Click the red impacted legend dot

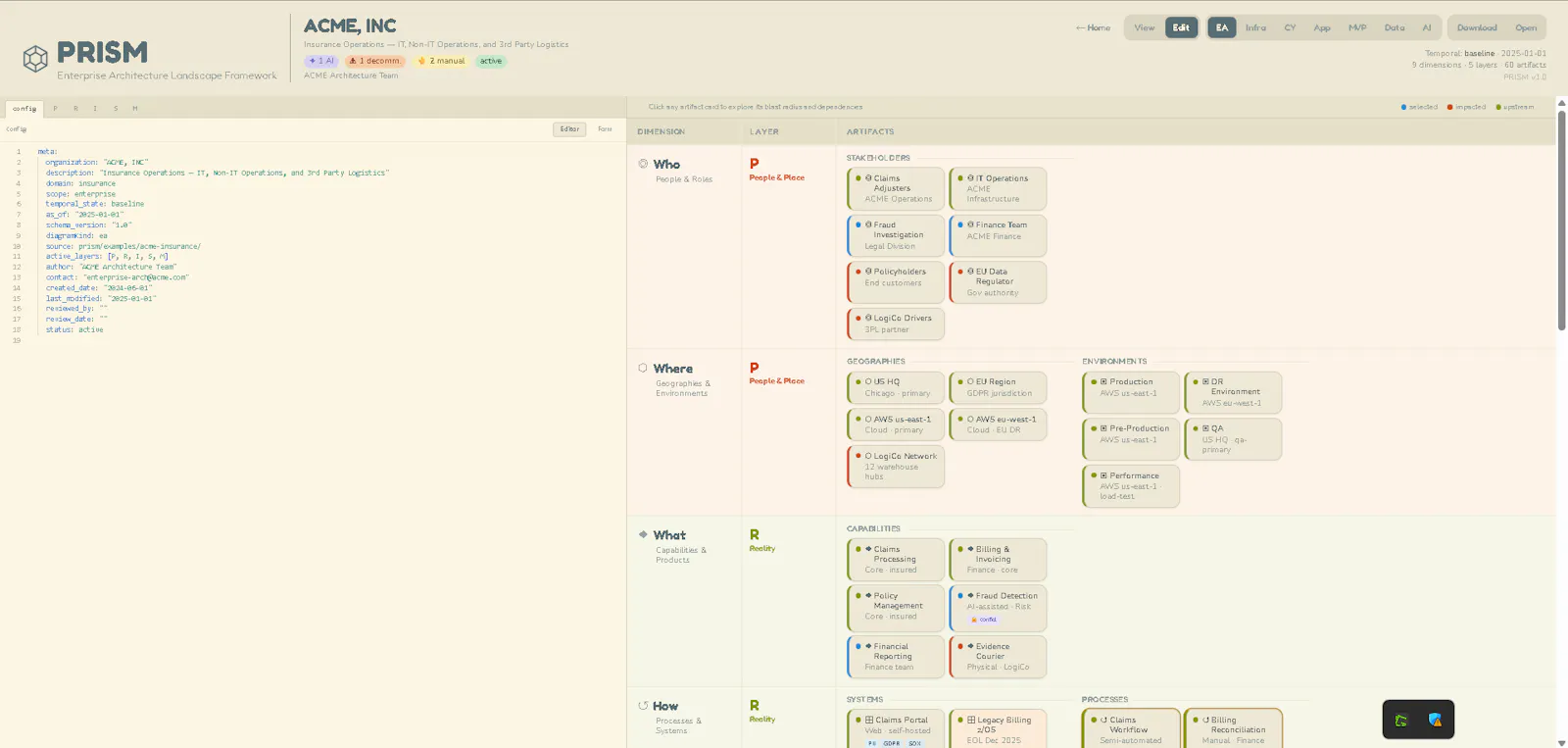(x=1450, y=107)
